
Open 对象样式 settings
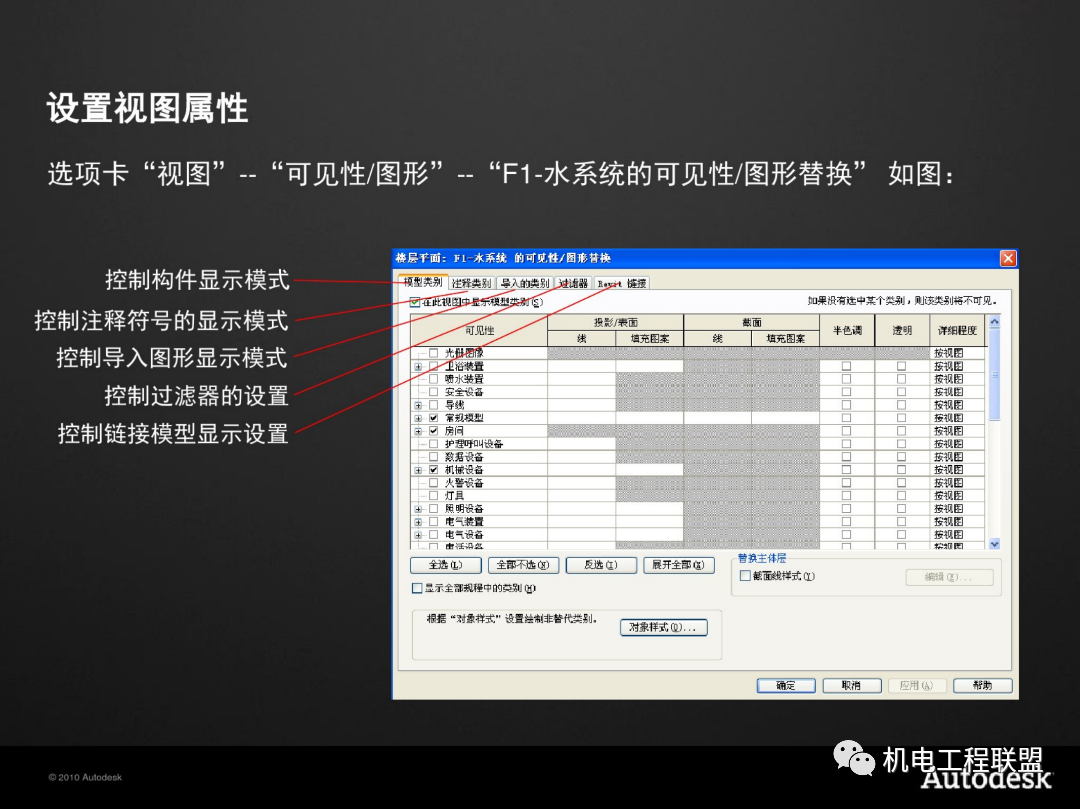pyautogui.click(x=663, y=627)
